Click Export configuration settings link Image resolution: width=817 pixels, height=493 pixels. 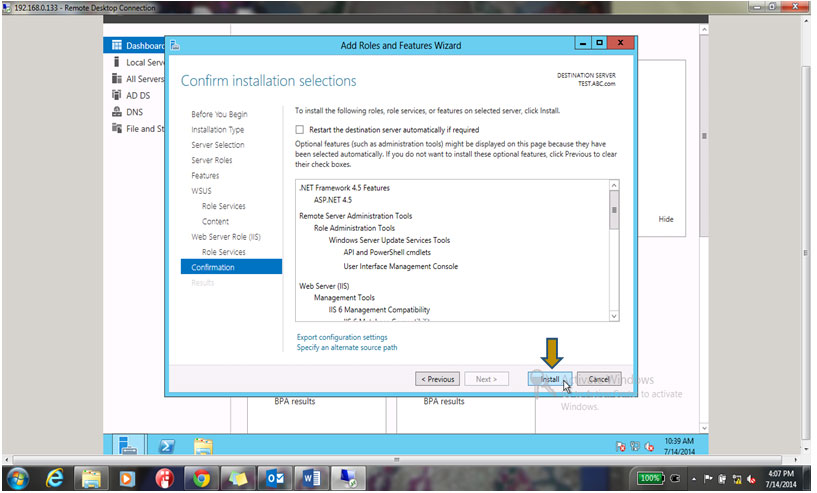[x=342, y=337]
